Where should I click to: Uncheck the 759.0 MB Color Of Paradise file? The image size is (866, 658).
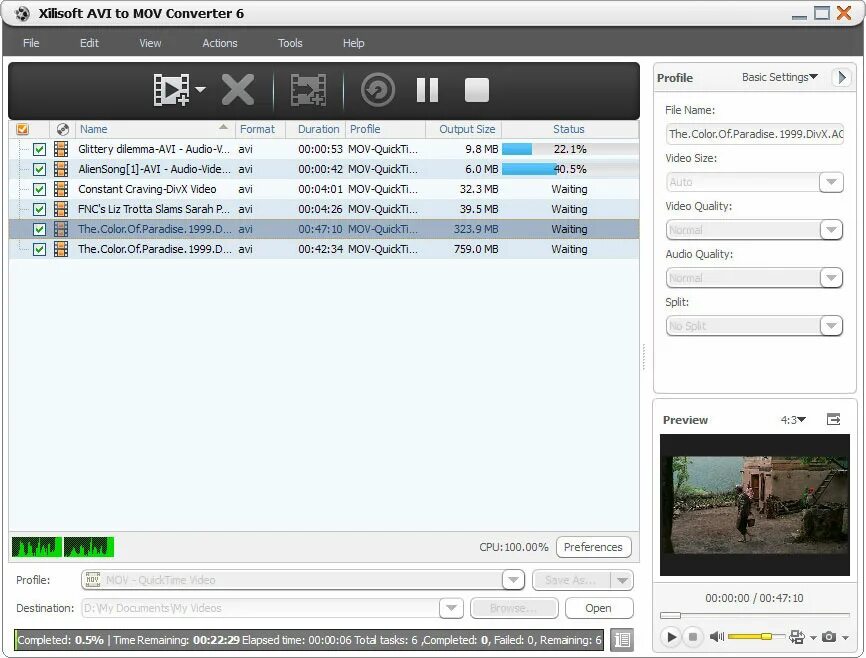pyautogui.click(x=39, y=249)
